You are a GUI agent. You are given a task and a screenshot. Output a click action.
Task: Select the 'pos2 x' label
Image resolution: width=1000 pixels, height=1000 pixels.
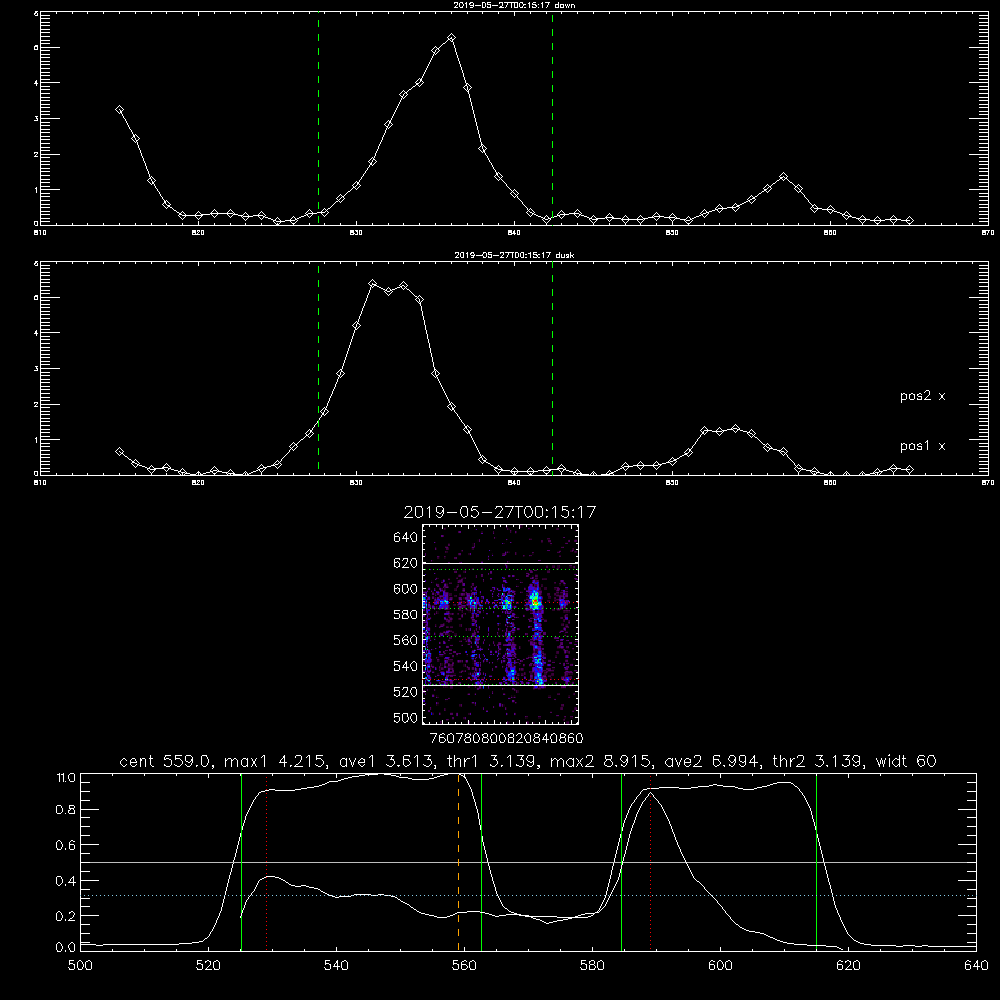click(x=922, y=396)
